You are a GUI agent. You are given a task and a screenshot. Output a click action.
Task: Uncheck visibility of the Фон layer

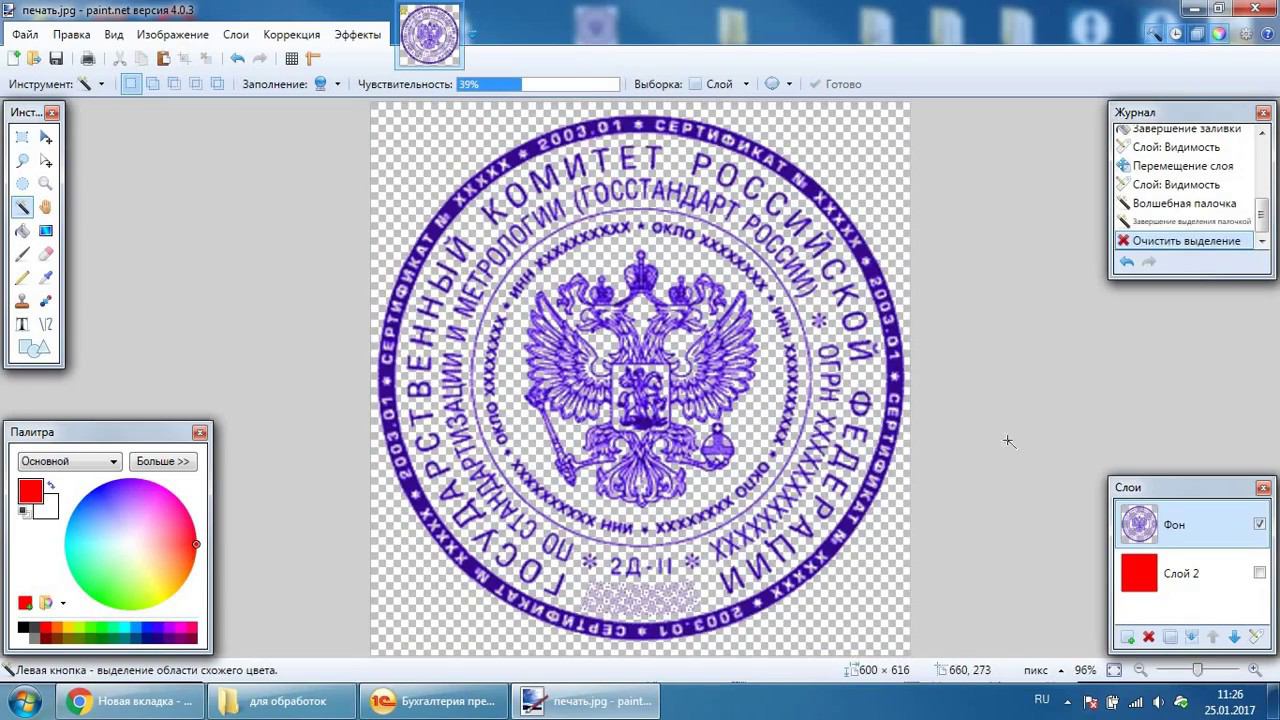[x=1259, y=524]
